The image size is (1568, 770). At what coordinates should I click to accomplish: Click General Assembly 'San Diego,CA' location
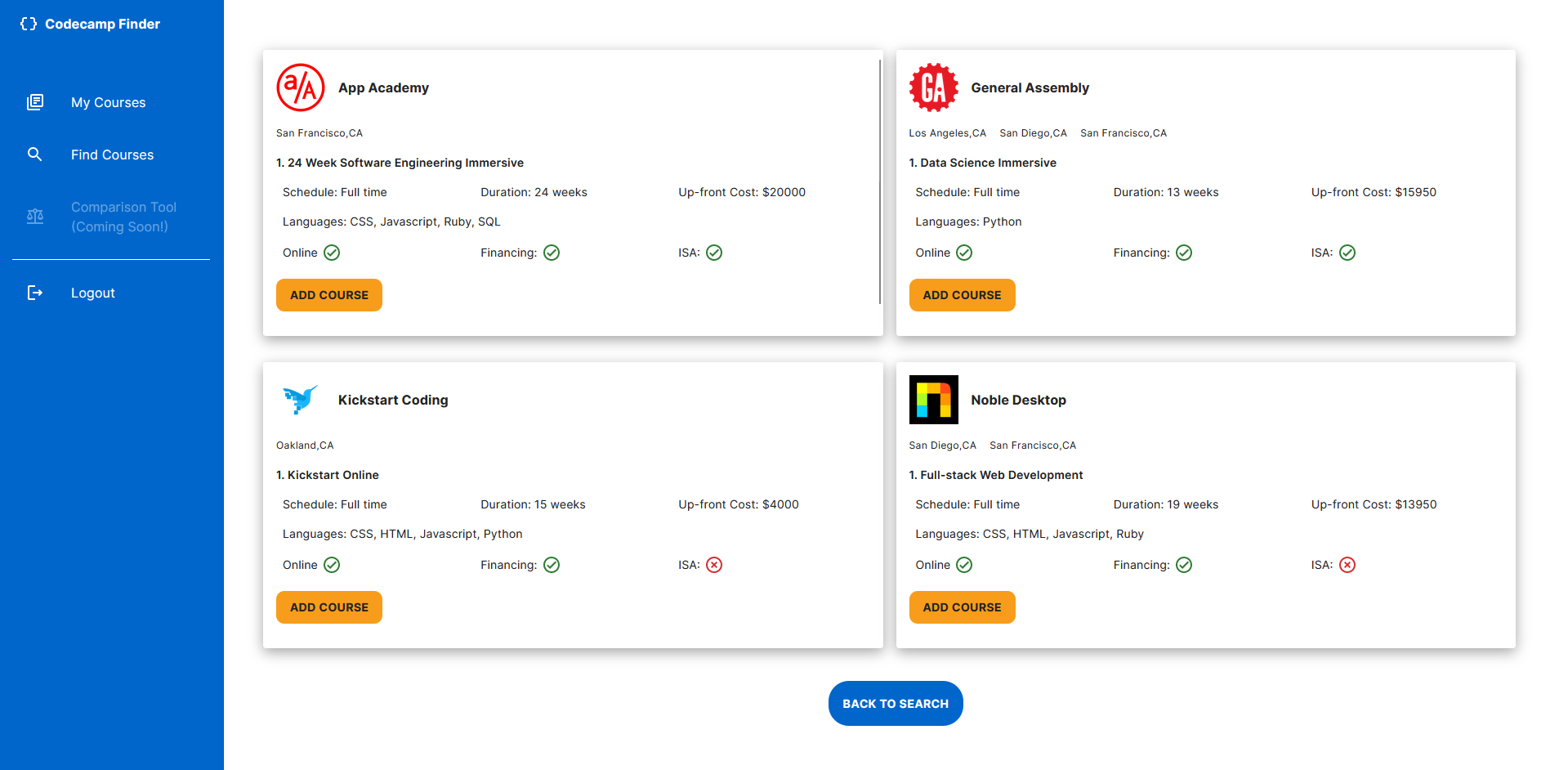click(1033, 133)
